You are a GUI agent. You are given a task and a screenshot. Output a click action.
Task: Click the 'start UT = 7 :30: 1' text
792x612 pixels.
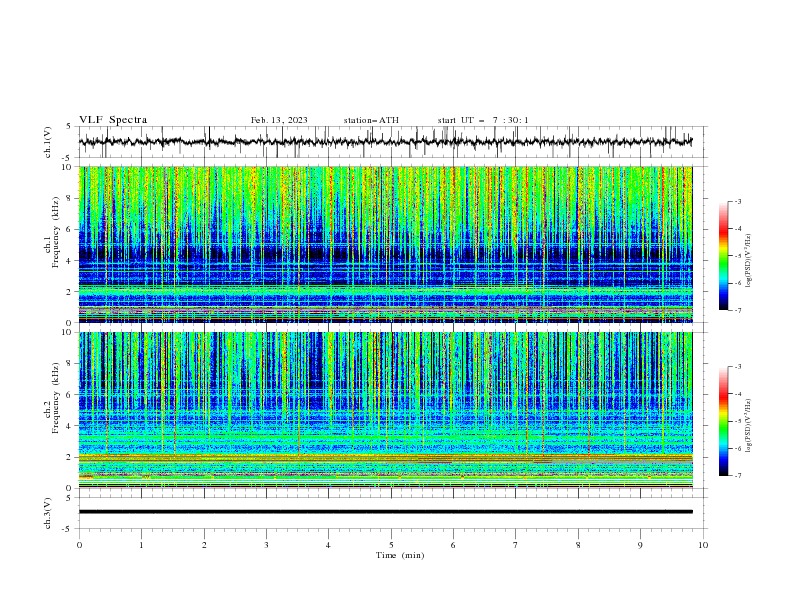point(483,120)
